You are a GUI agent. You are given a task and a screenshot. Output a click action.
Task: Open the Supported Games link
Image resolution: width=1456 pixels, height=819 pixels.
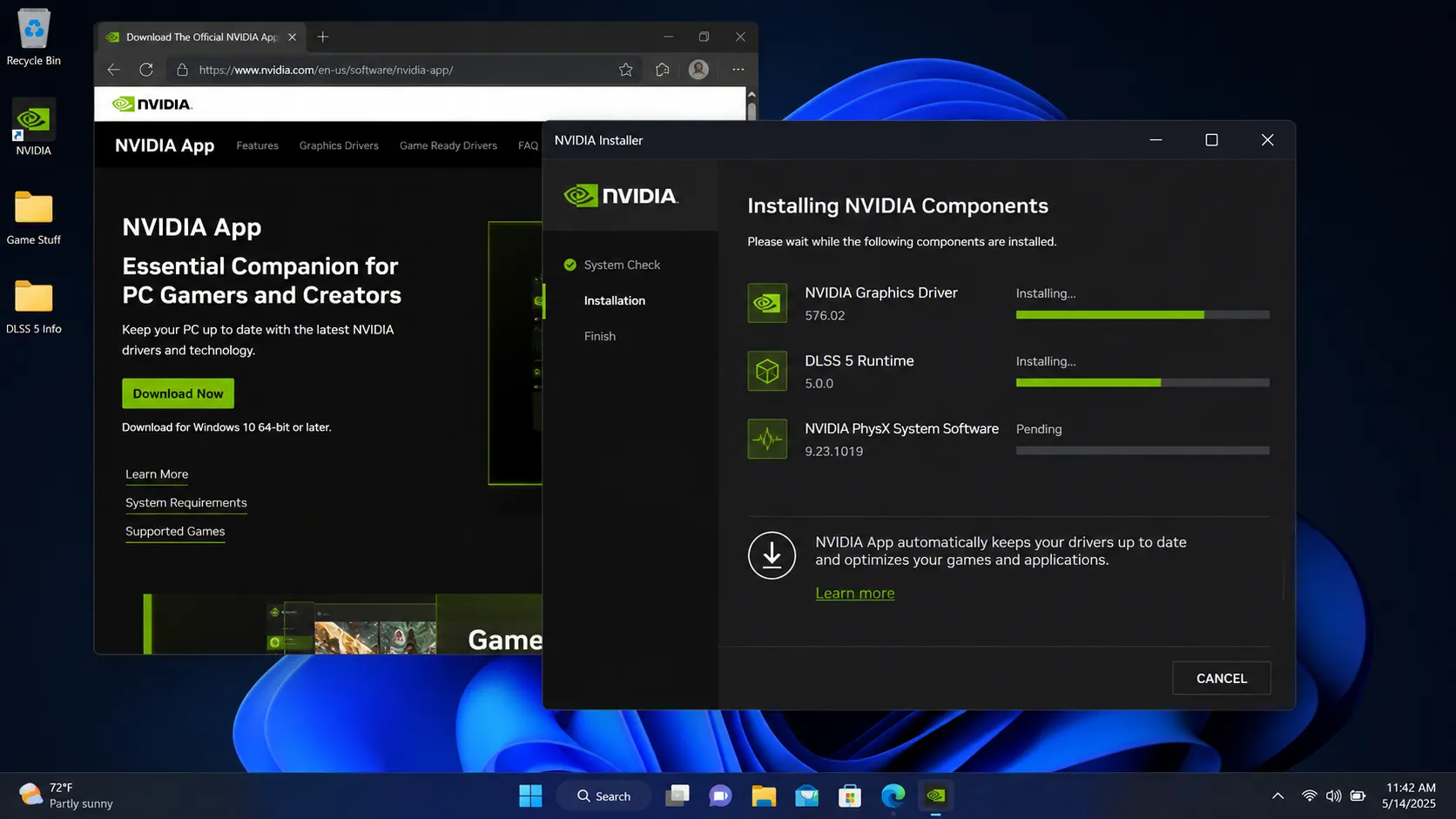[175, 532]
